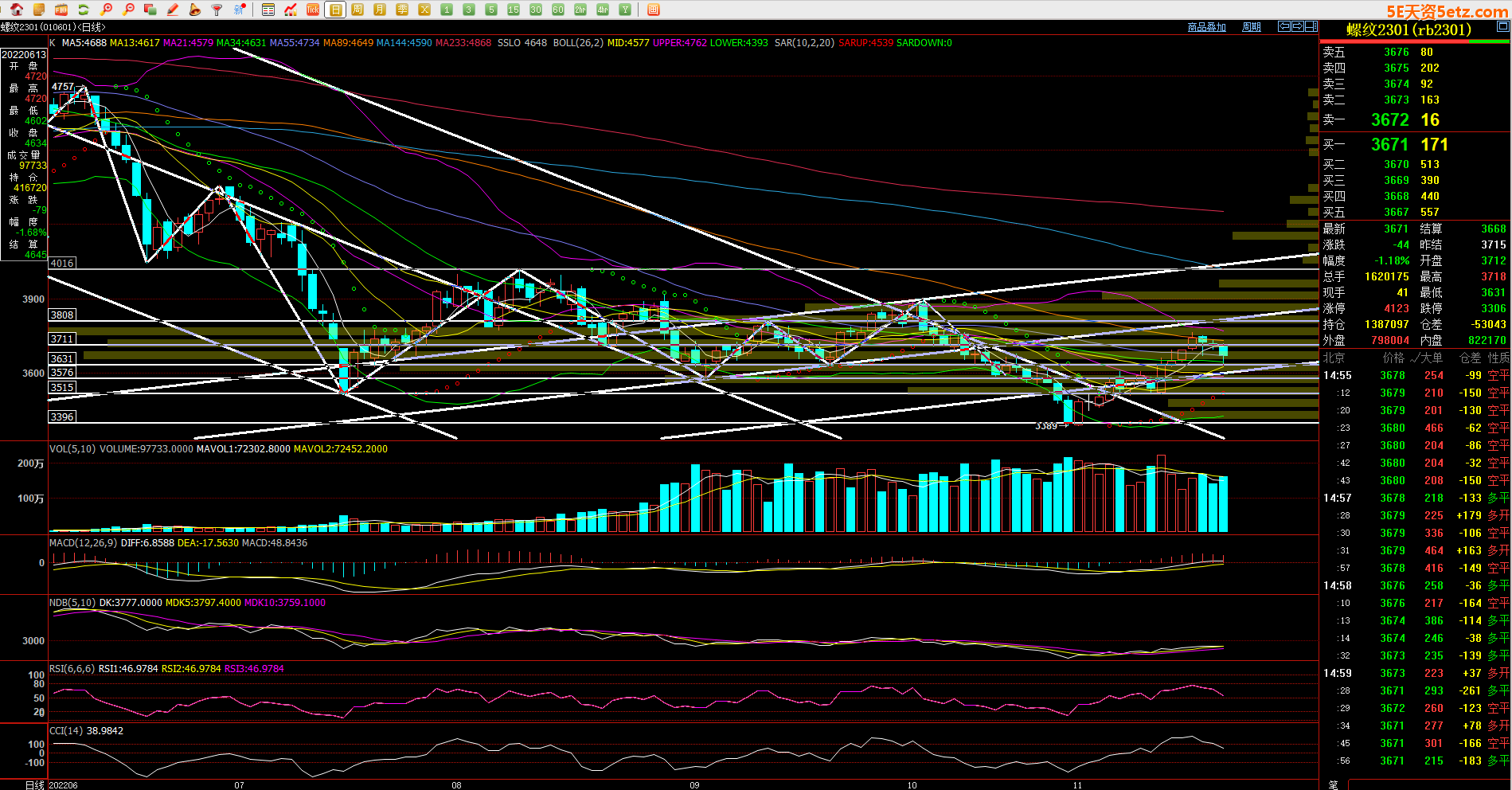Zoom out with the minus magnifier icon
Screen dimensions: 1512x790
(x=128, y=10)
